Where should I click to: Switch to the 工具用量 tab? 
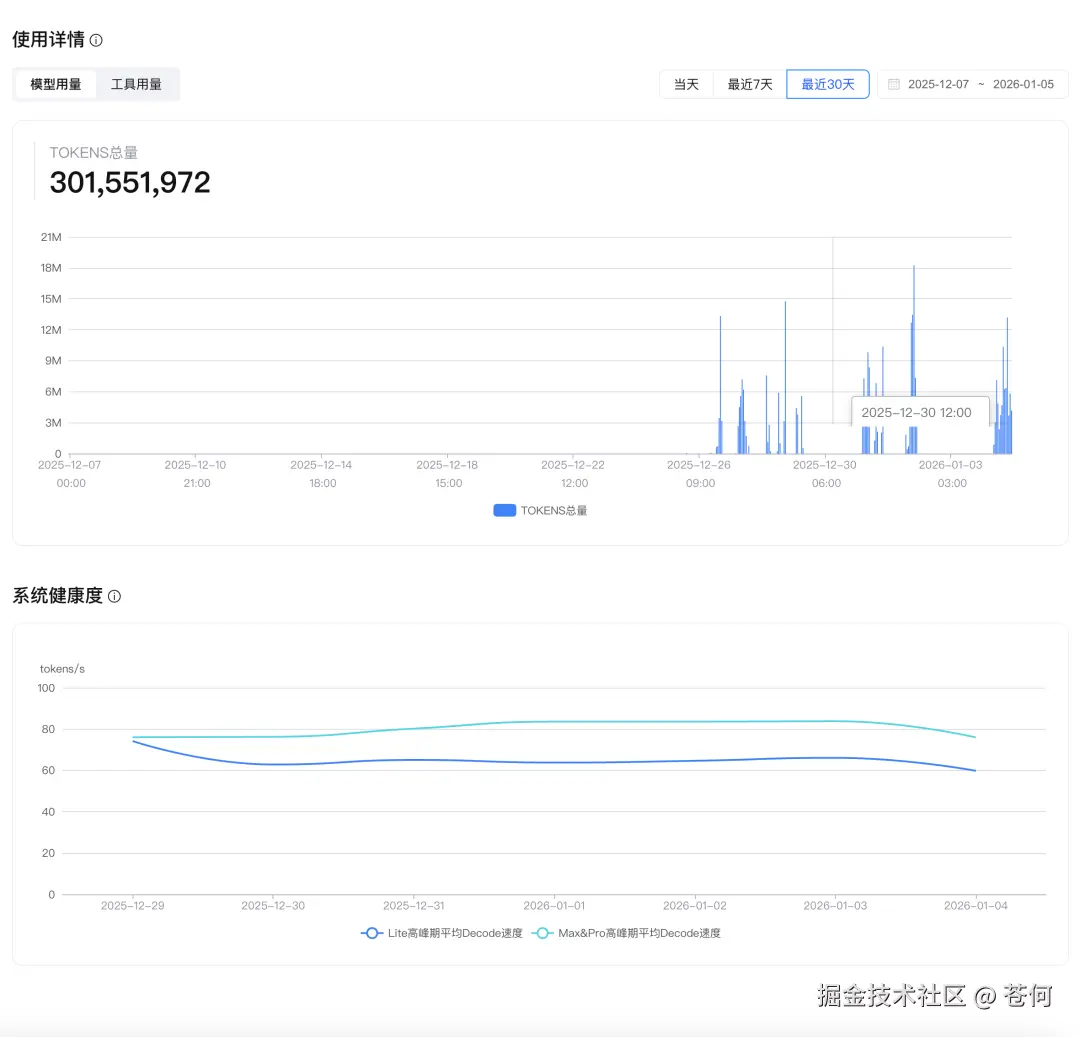tap(137, 84)
